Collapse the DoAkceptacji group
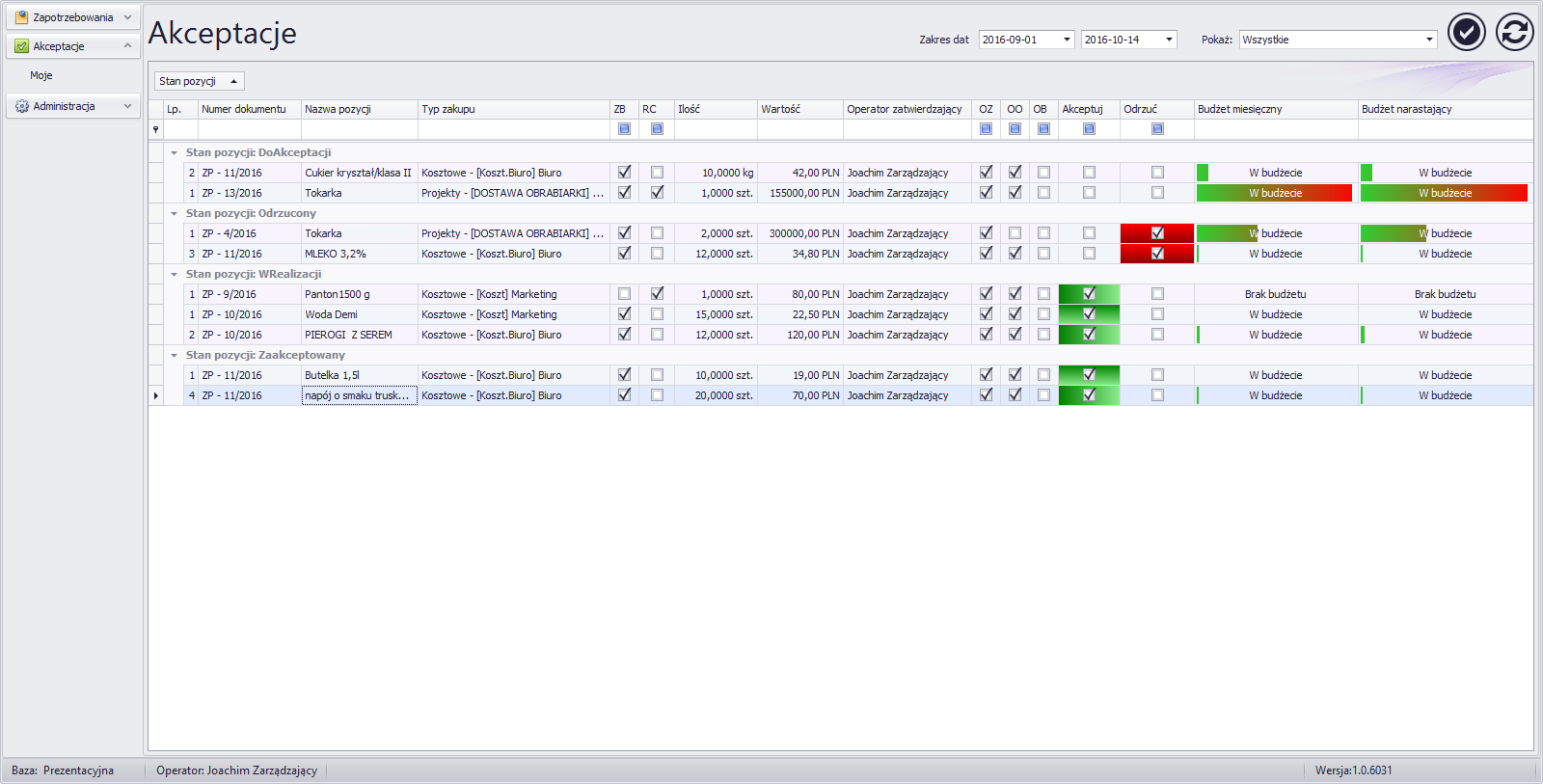 click(x=174, y=152)
